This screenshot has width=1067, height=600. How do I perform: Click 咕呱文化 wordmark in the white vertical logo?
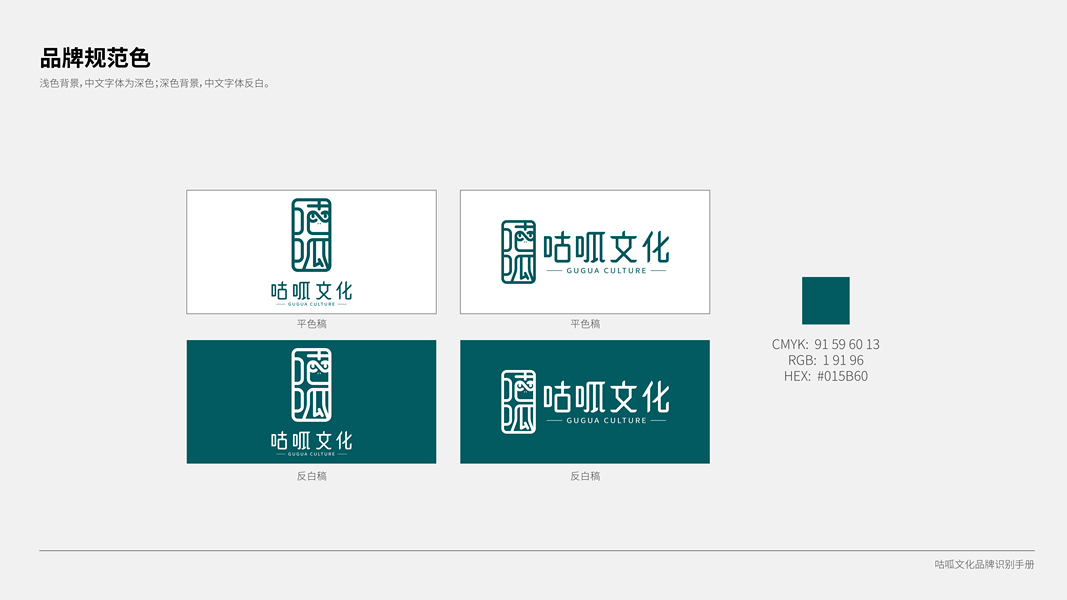312,291
